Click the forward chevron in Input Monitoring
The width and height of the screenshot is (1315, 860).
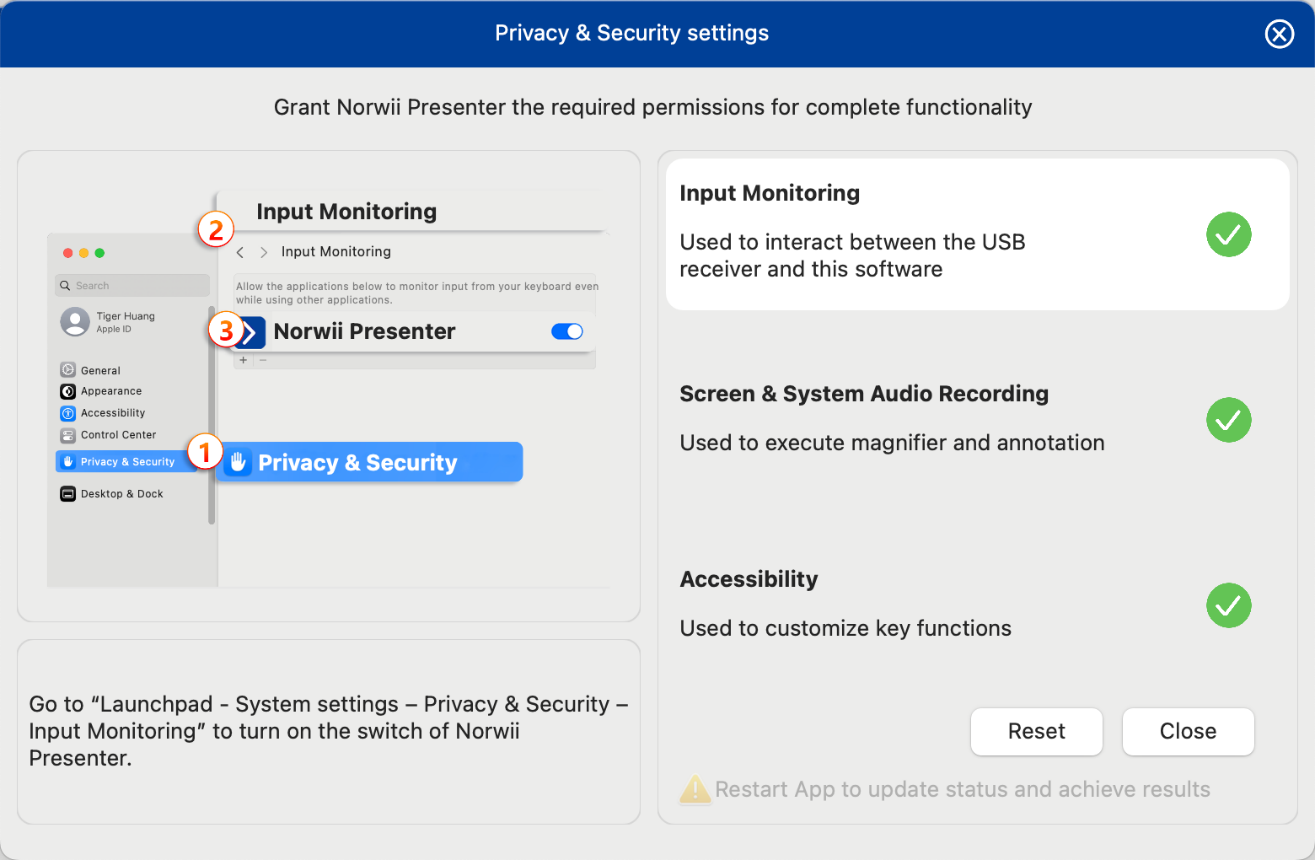pyautogui.click(x=264, y=252)
